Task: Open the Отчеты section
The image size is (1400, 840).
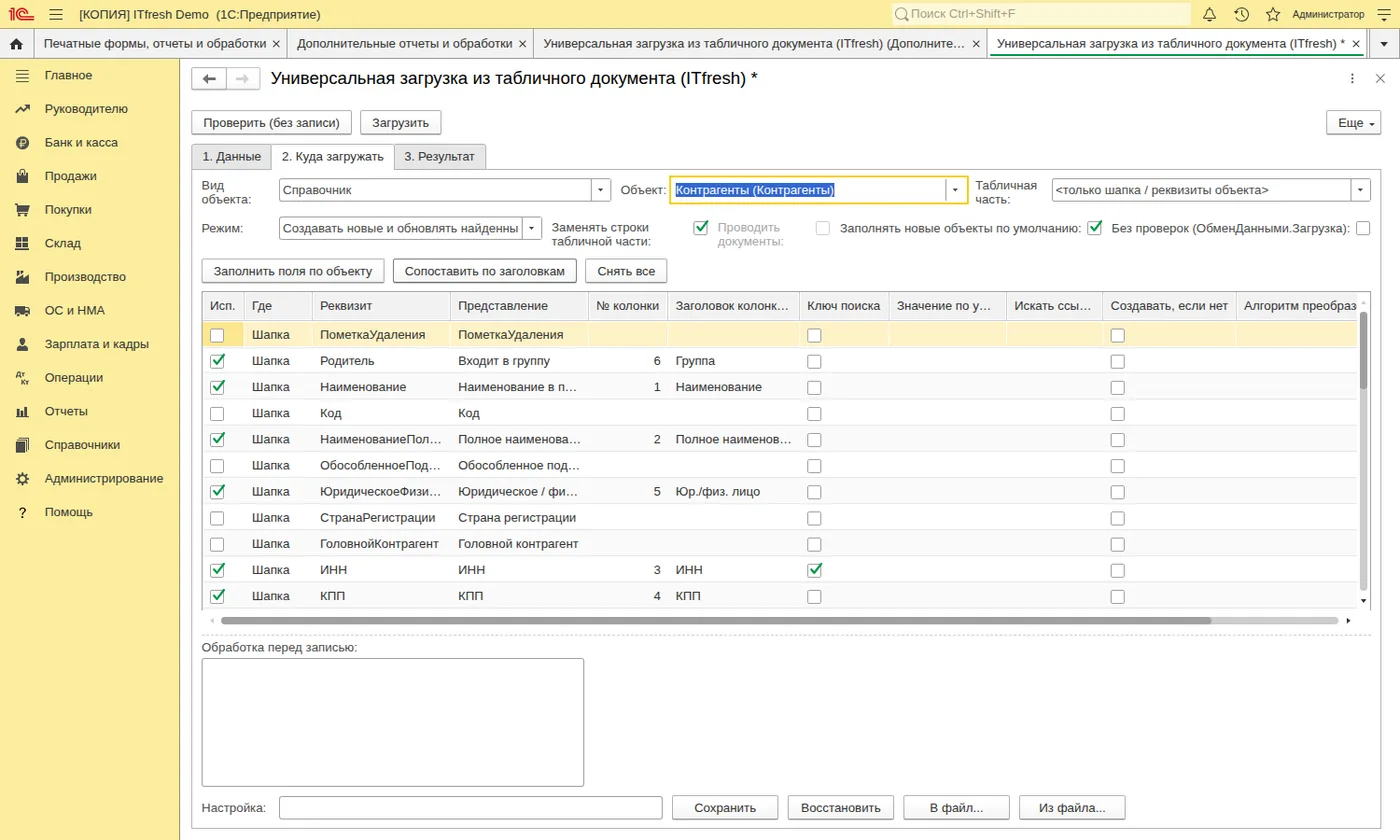Action: [66, 411]
